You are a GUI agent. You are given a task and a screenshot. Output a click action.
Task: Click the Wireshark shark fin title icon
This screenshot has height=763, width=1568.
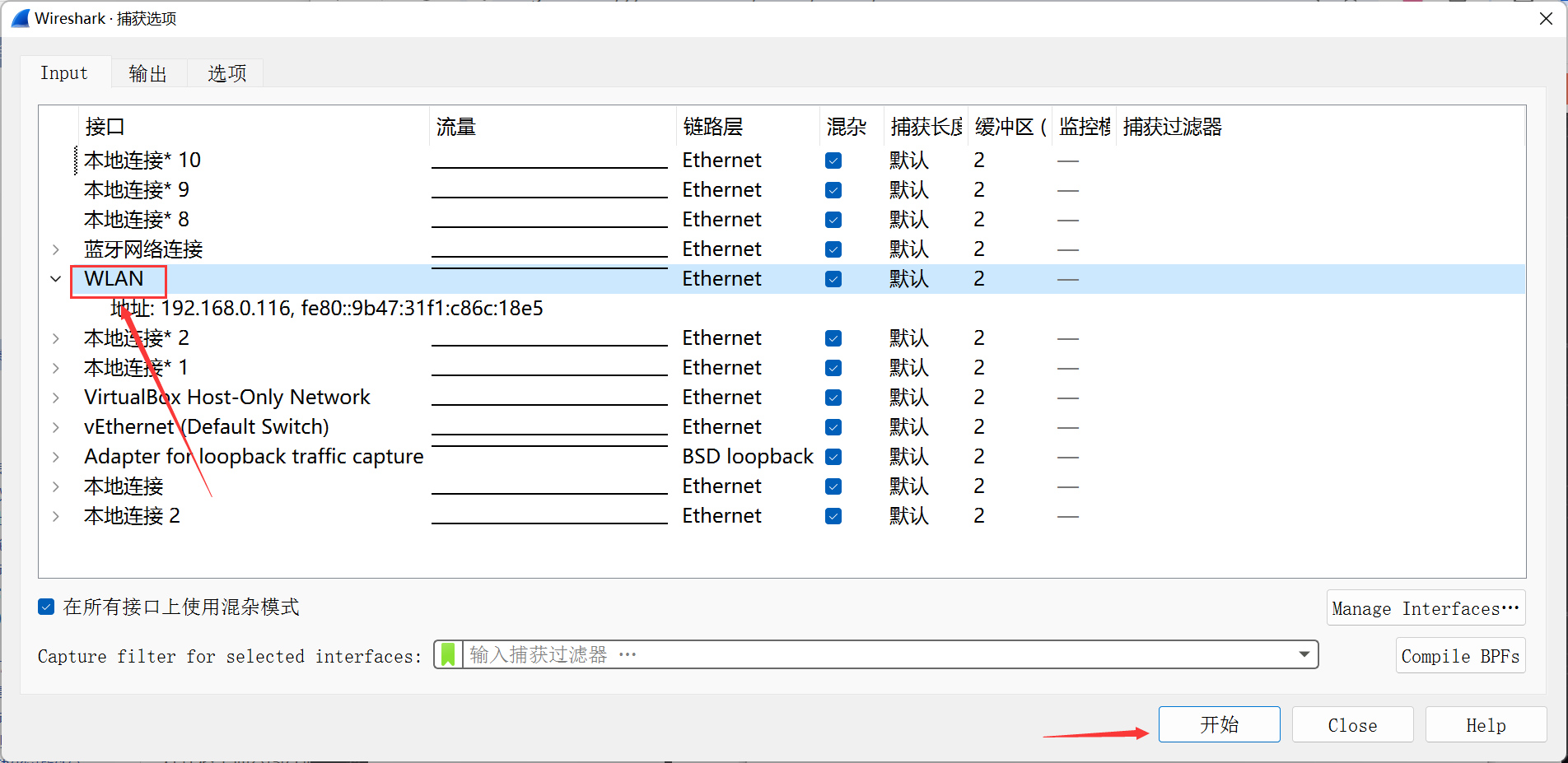20,18
